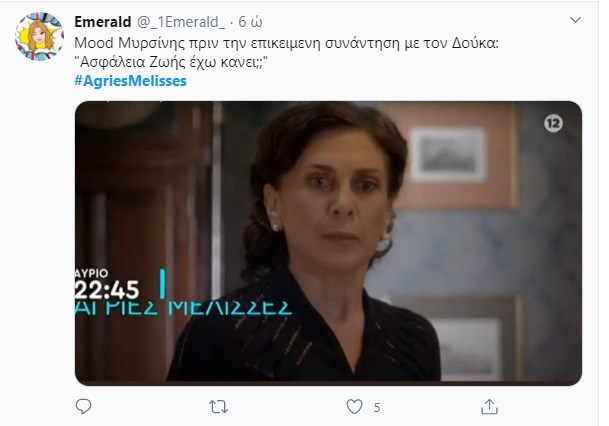Click the framed picture under the 12 badge
The image size is (609, 426).
coord(448,155)
